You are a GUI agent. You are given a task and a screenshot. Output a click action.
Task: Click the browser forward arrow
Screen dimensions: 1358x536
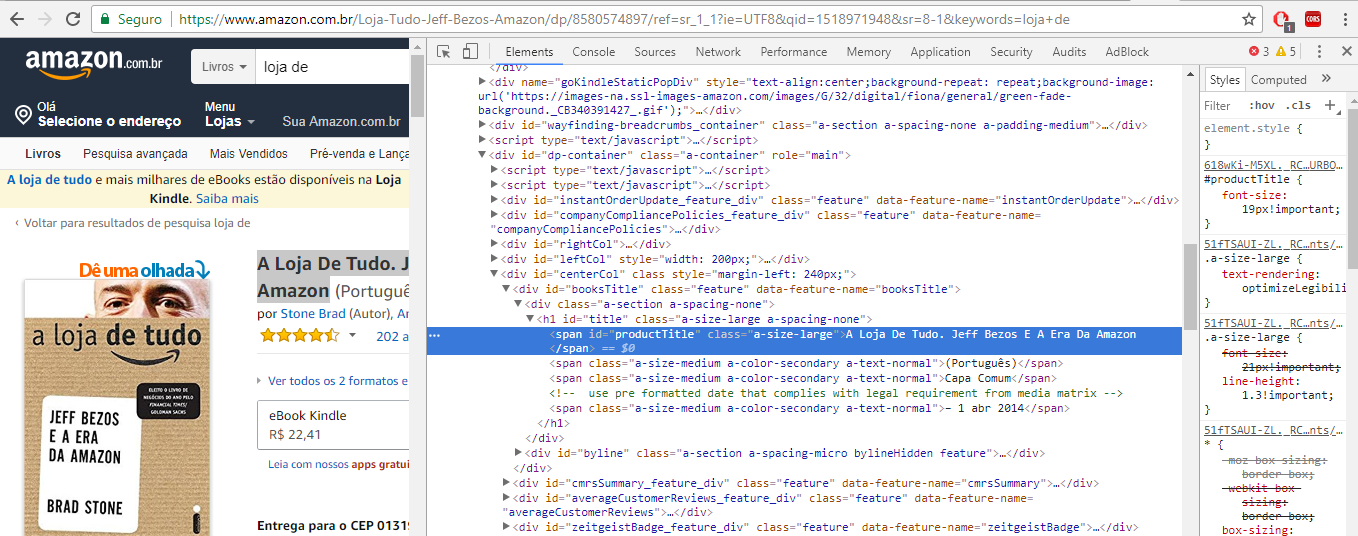click(x=46, y=19)
